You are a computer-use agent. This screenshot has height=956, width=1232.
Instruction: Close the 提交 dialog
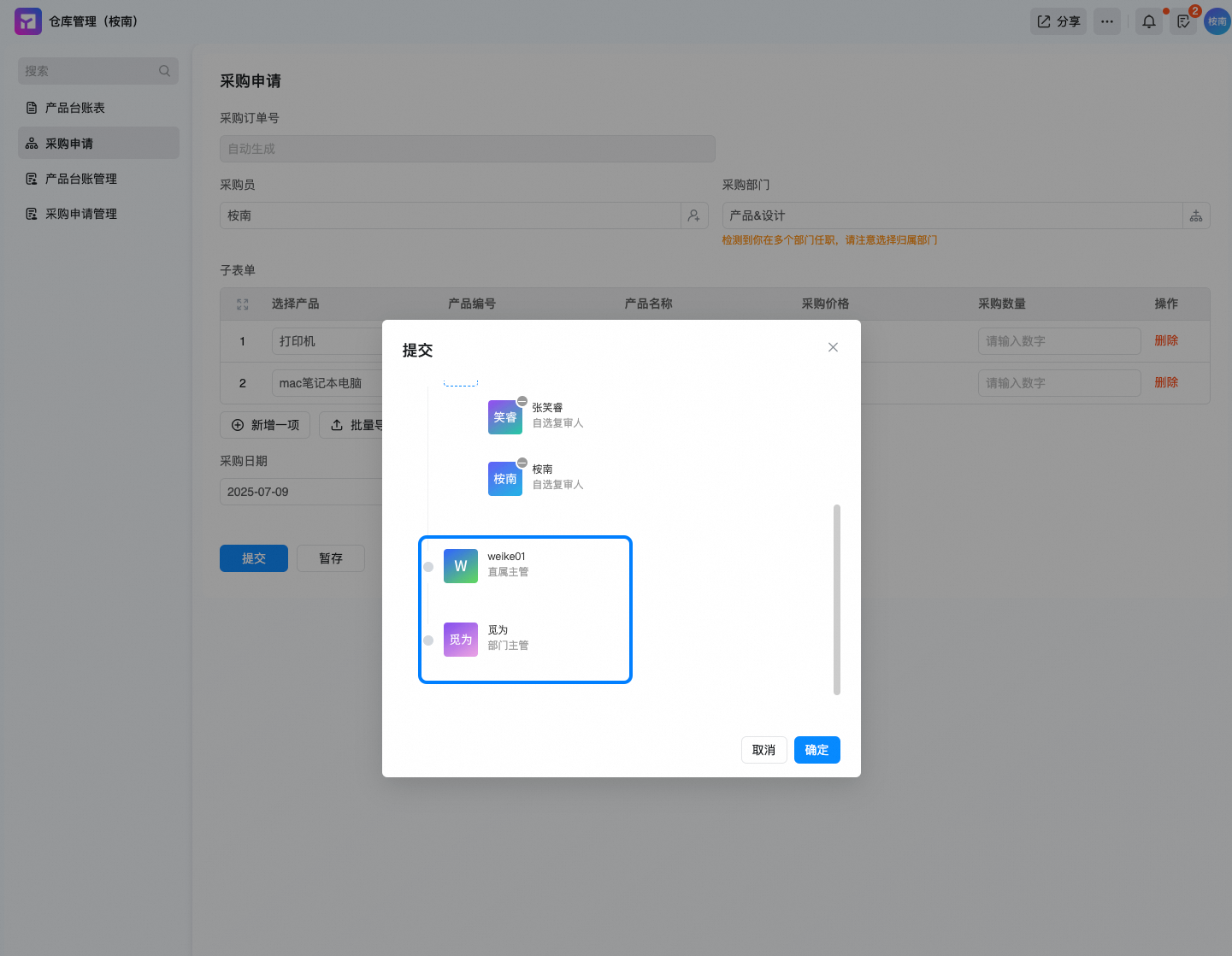(833, 347)
